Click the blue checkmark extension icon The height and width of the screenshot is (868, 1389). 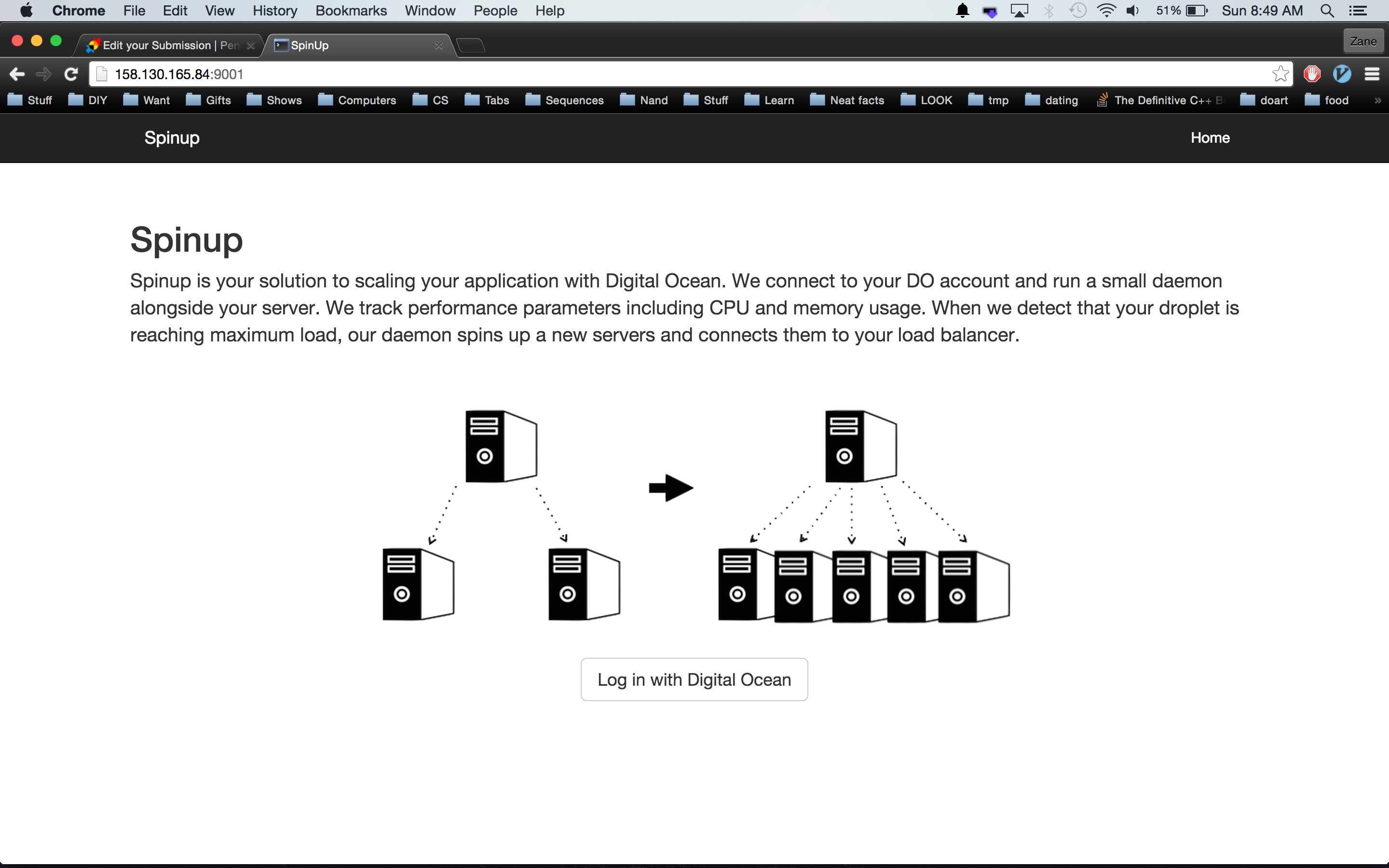point(1342,74)
